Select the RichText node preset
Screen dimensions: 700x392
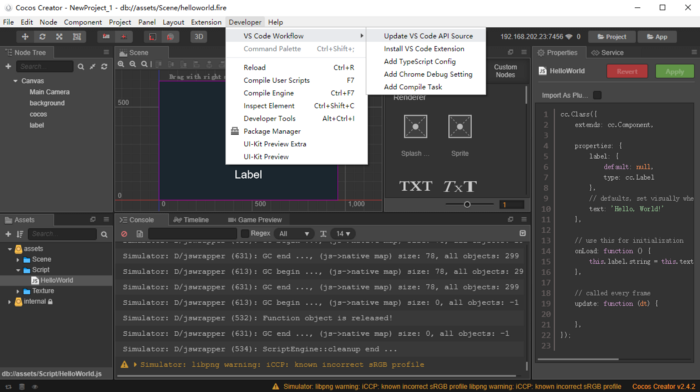[x=460, y=186]
